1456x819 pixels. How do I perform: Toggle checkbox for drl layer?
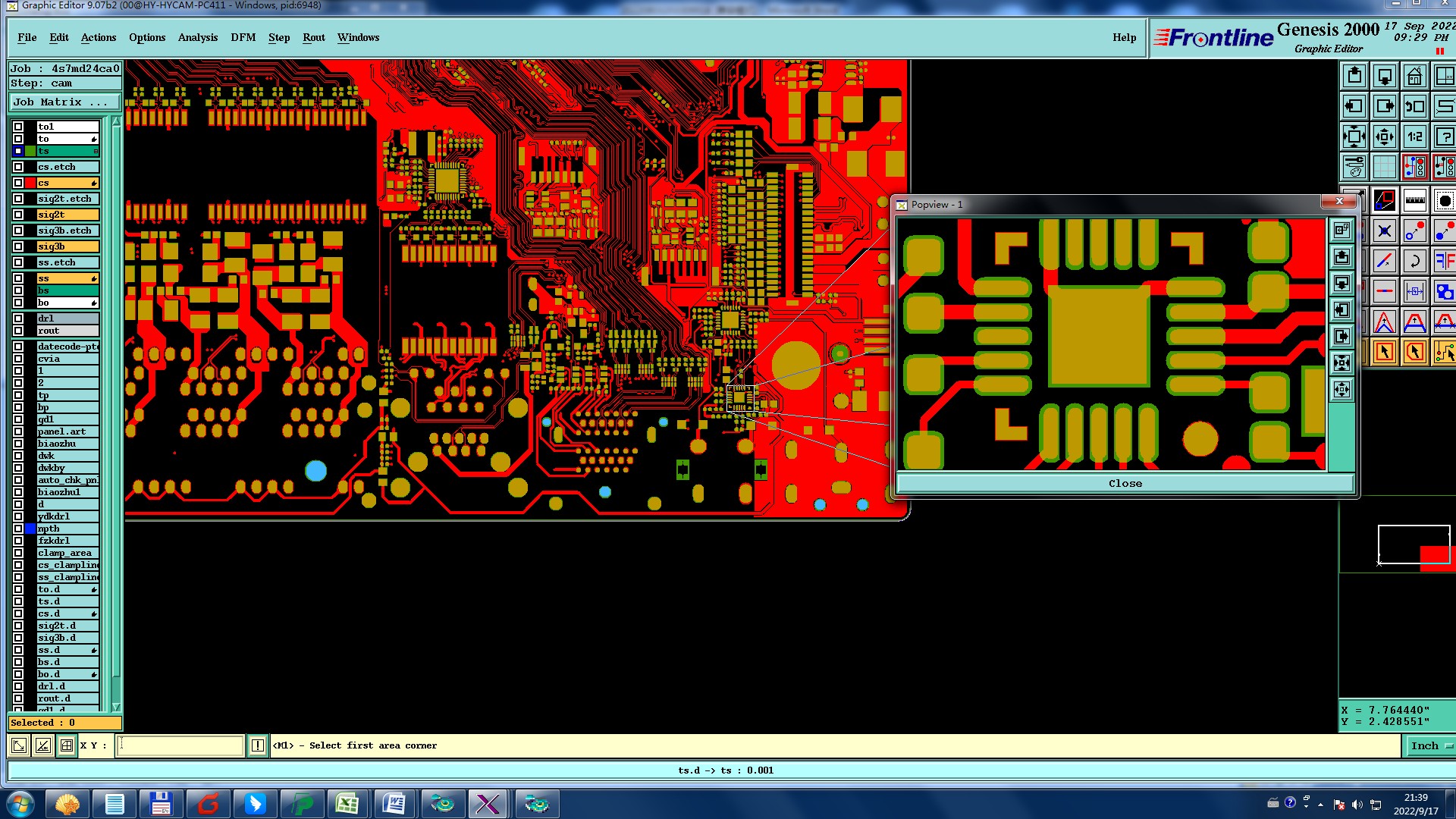(x=18, y=318)
